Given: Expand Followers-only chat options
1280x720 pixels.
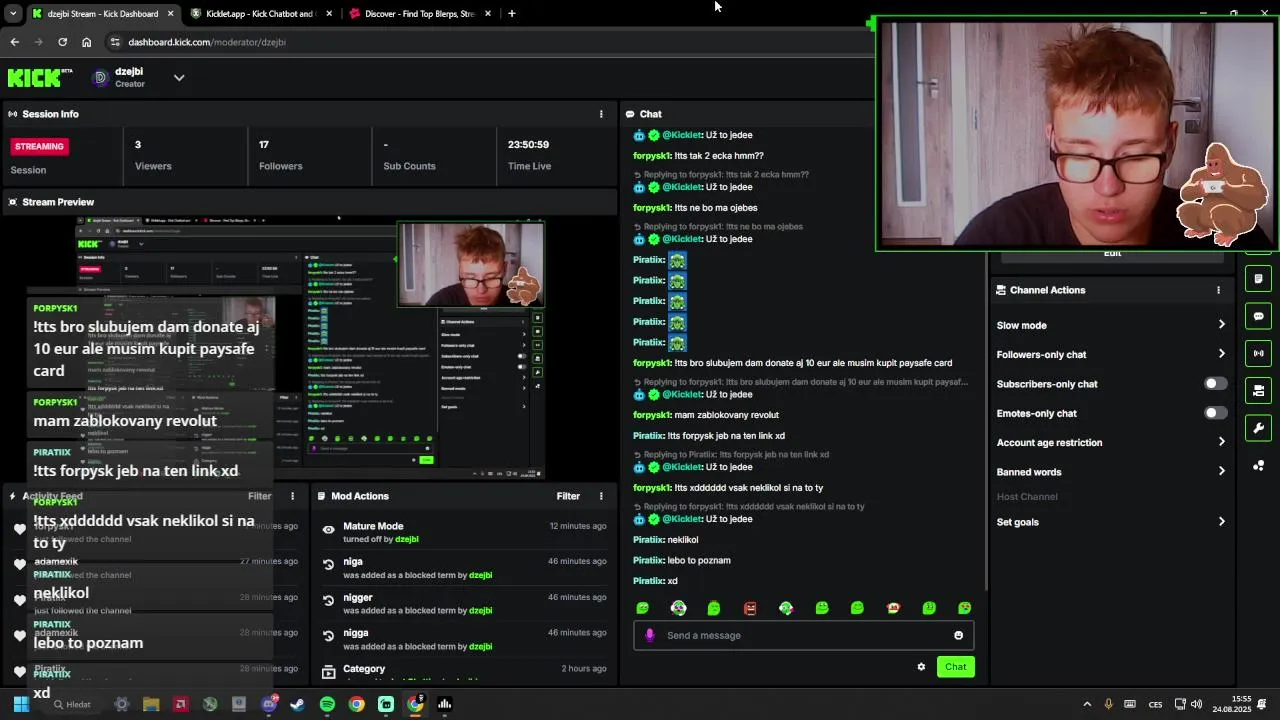Looking at the screenshot, I should pyautogui.click(x=1221, y=354).
